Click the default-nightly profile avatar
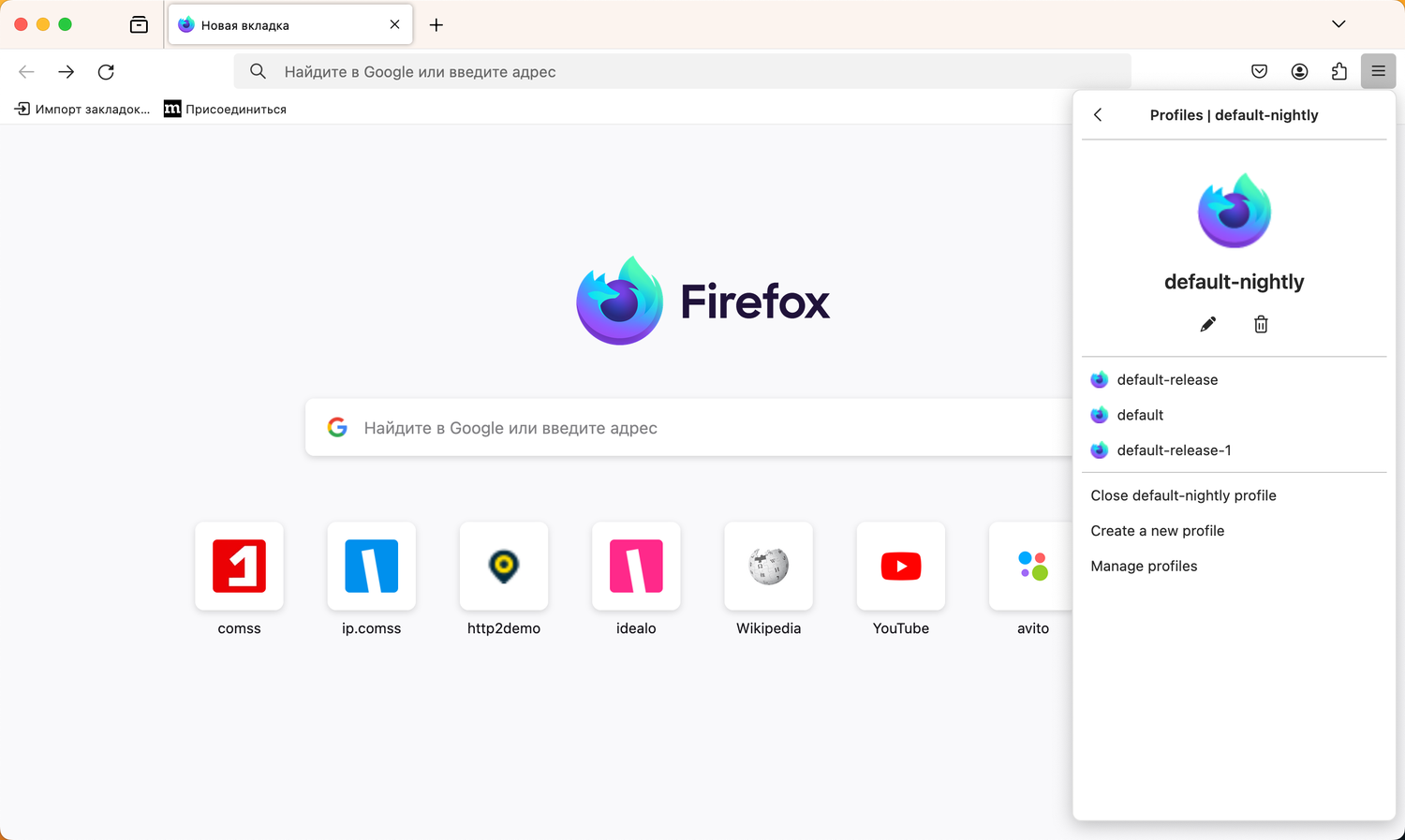This screenshot has width=1405, height=840. click(x=1235, y=211)
